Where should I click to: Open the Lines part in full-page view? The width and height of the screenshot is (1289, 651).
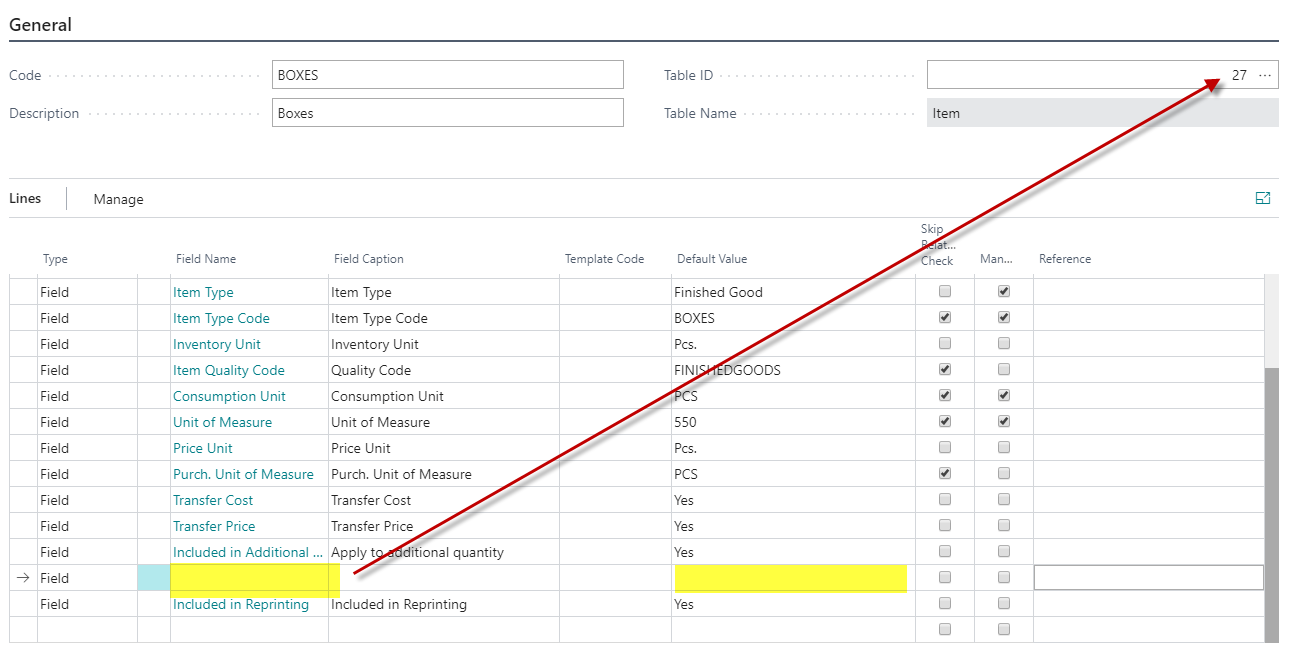(x=1263, y=199)
